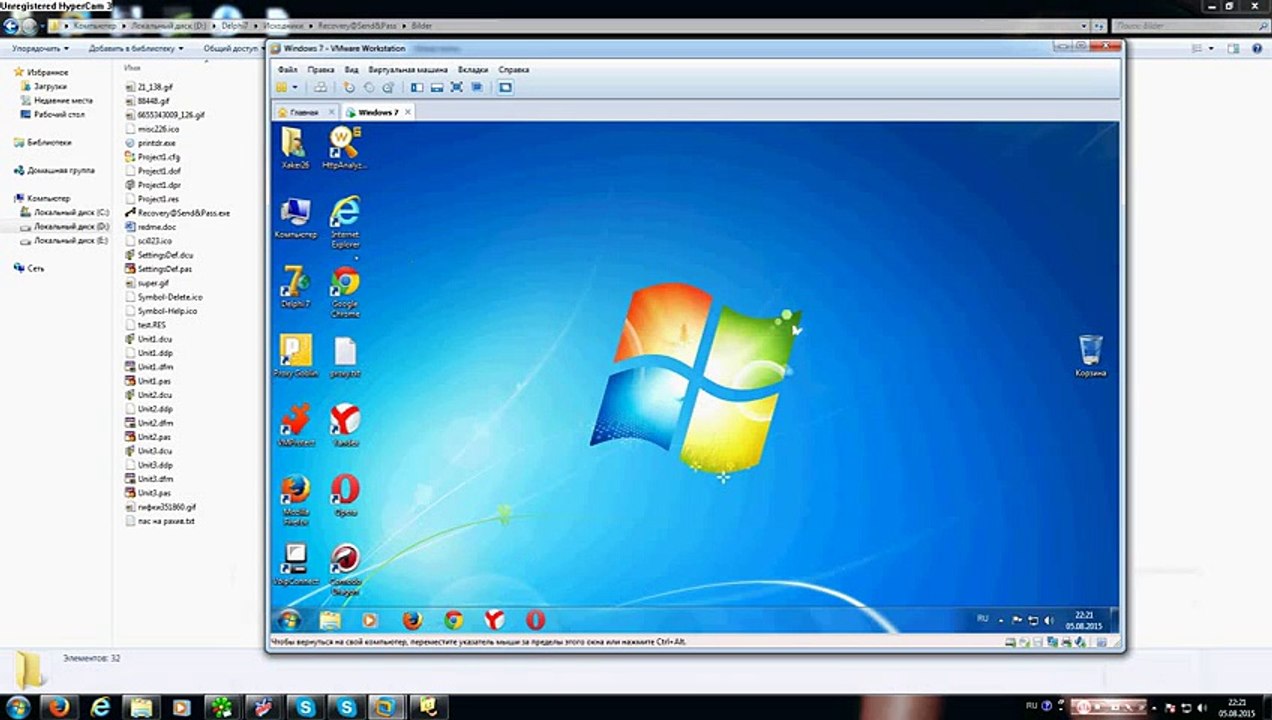Launch Google Chrome shortcut on VM desktop
Screen dimensions: 1272x720
tap(345, 292)
